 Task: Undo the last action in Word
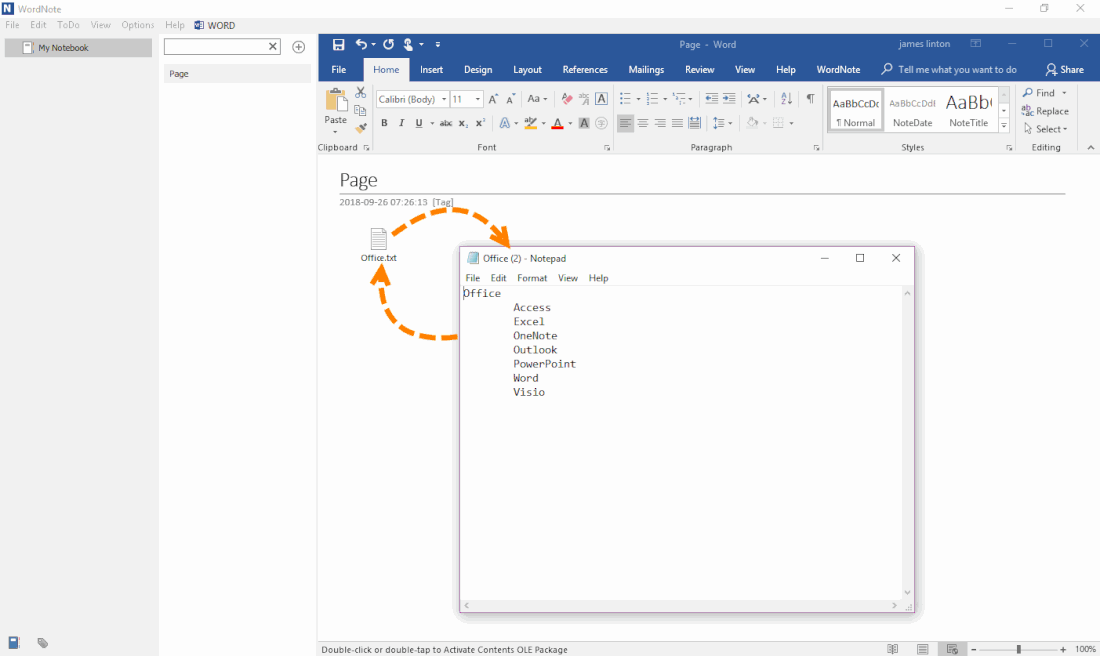[x=361, y=44]
